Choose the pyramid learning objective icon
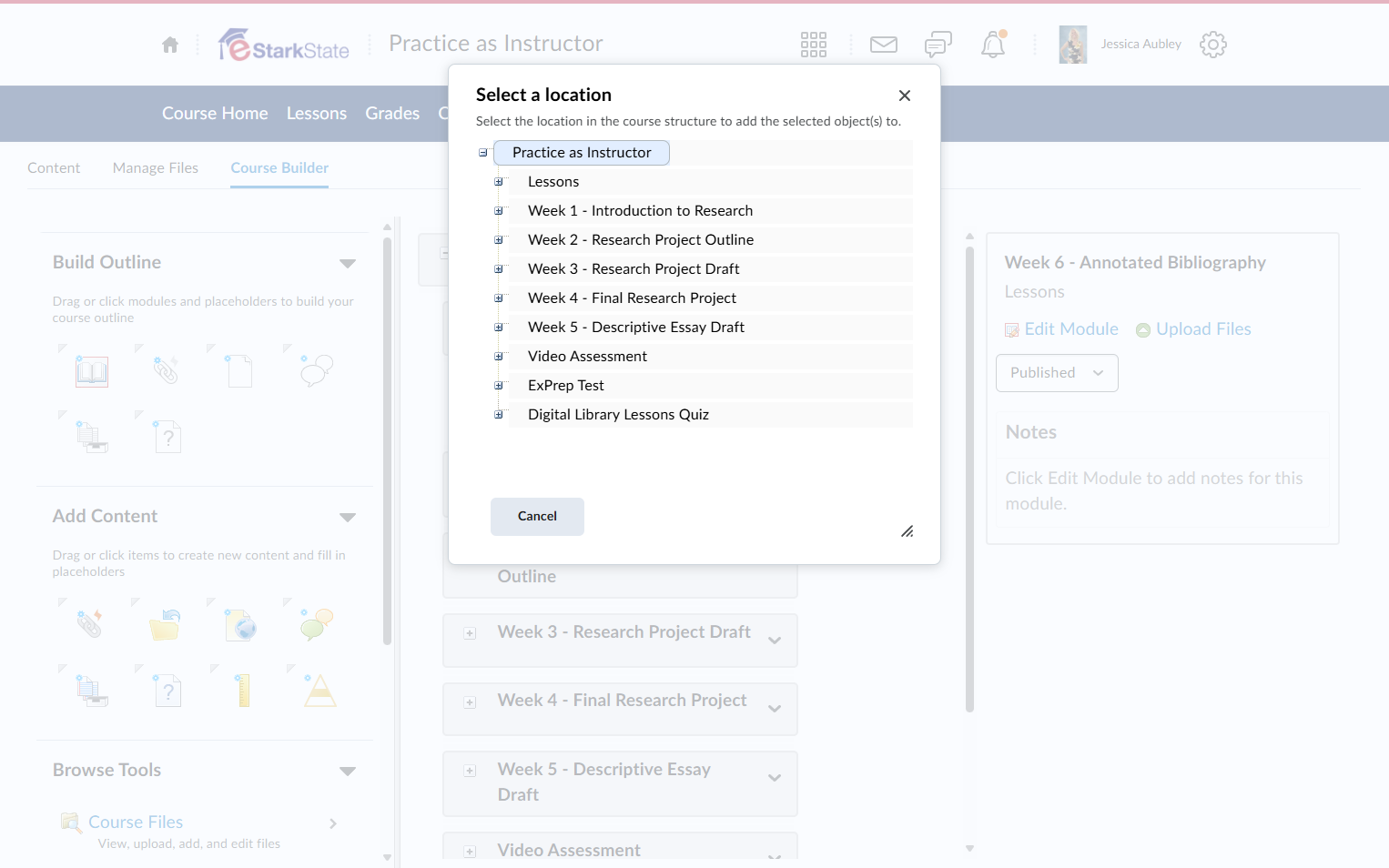This screenshot has height=868, width=1389. (x=320, y=691)
